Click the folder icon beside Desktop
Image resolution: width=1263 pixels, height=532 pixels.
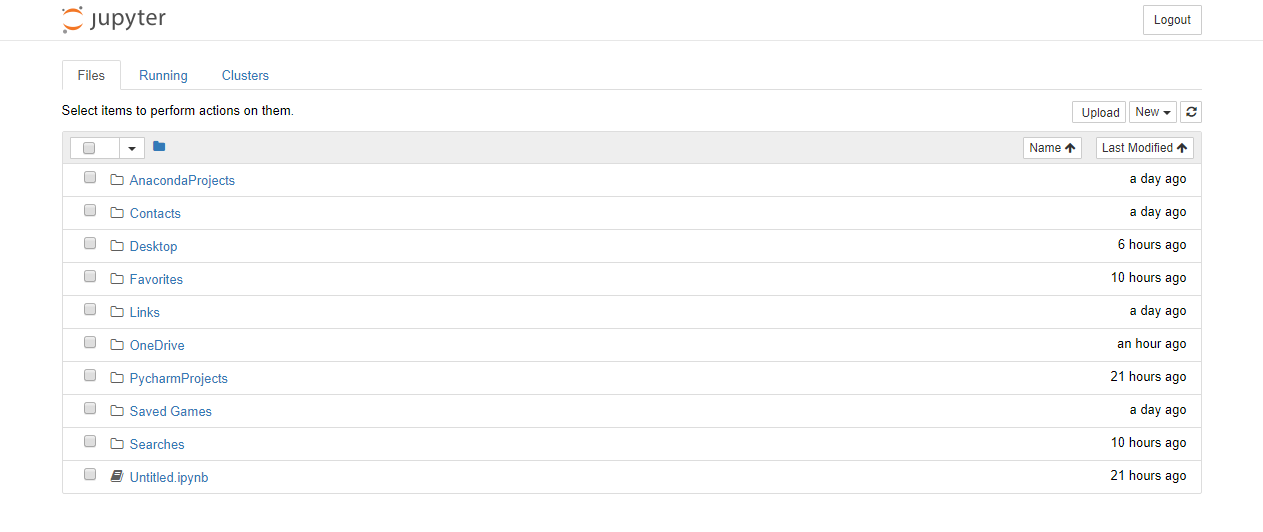[x=117, y=246]
